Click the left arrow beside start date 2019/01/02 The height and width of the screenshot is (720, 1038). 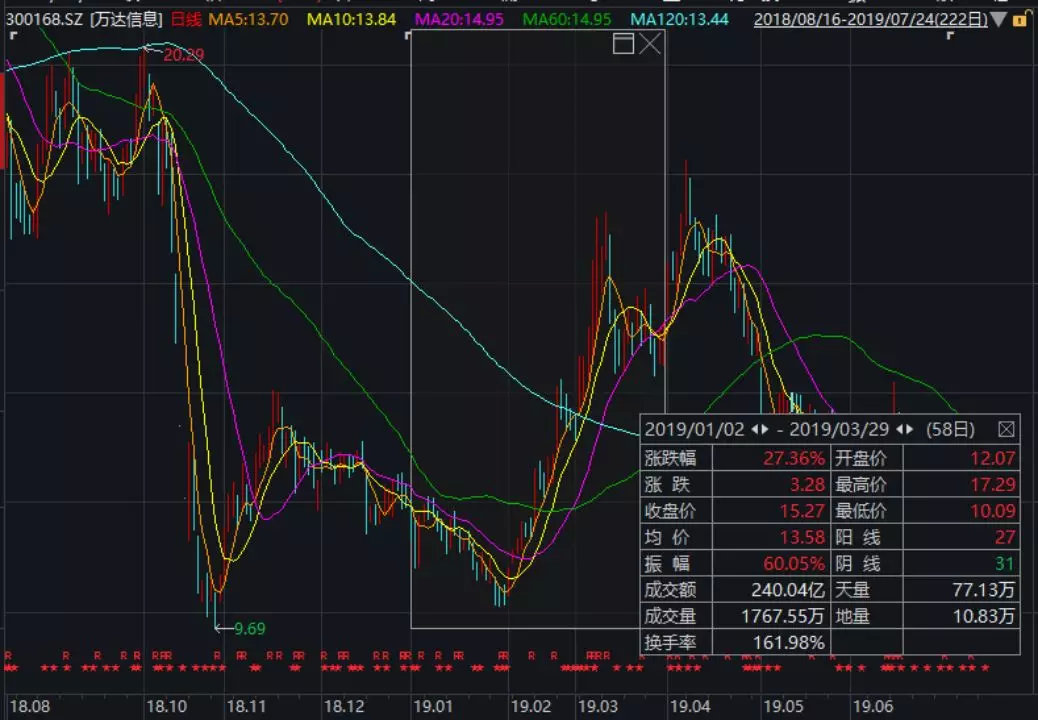[754, 429]
